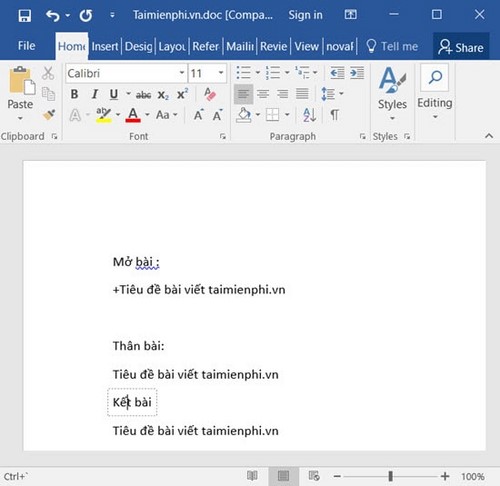Screen dimensions: 500x486
Task: Switch to the Insert tab
Action: point(105,46)
